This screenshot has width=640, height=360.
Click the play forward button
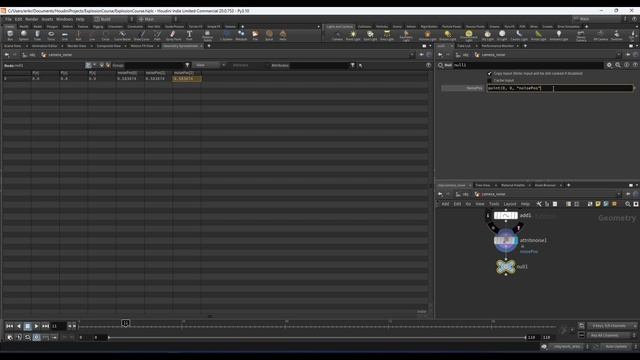[36, 326]
